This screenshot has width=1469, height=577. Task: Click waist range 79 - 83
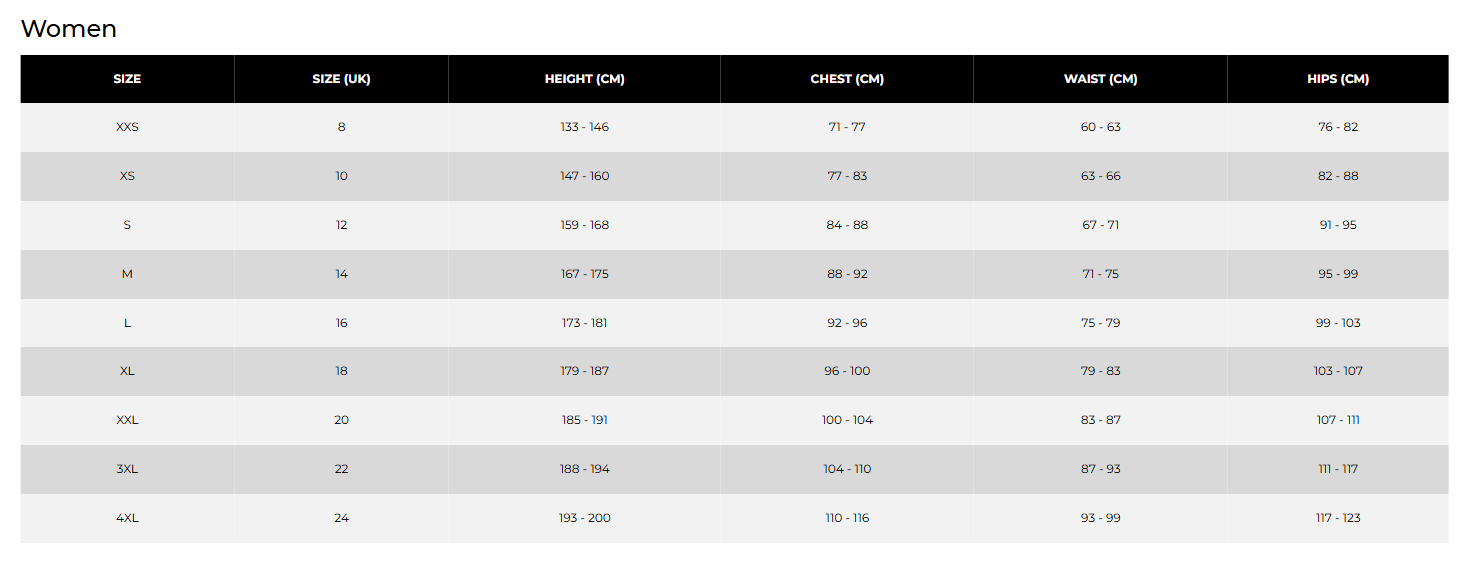coord(1100,371)
